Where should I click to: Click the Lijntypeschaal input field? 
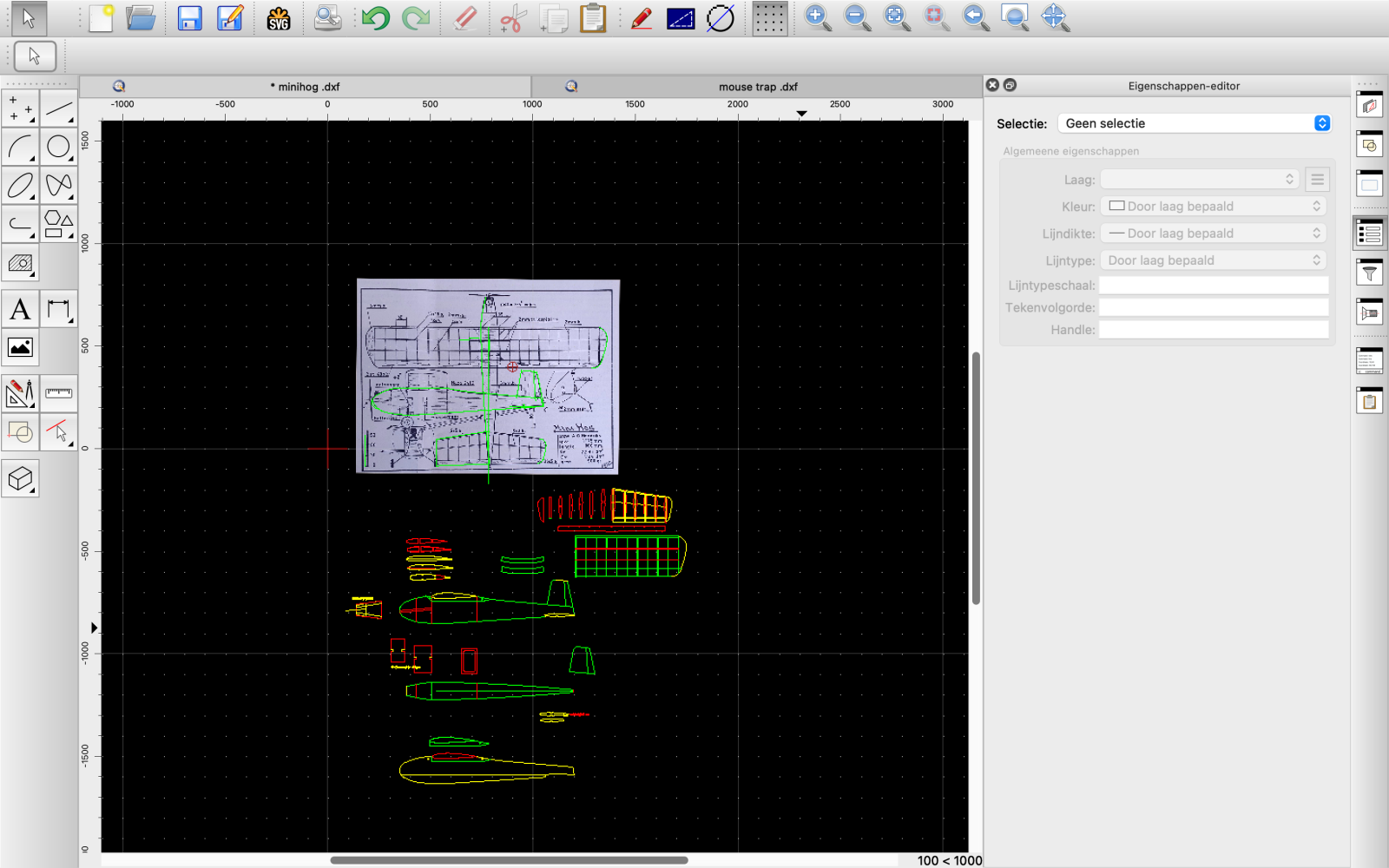click(x=1214, y=285)
